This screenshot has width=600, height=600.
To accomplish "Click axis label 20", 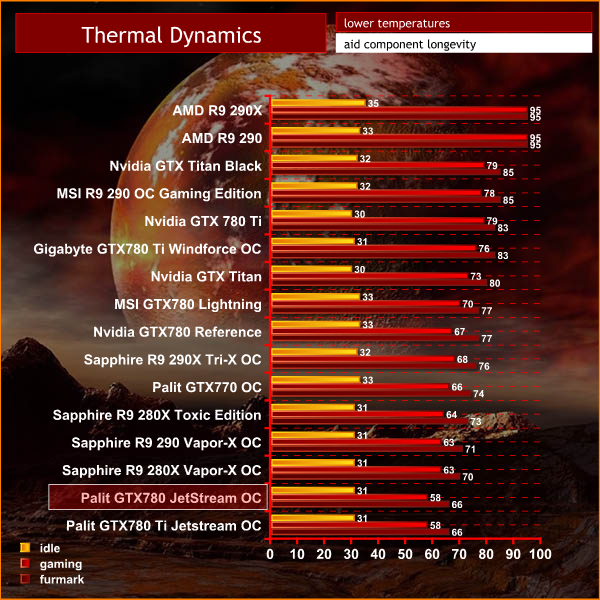I will [x=324, y=554].
